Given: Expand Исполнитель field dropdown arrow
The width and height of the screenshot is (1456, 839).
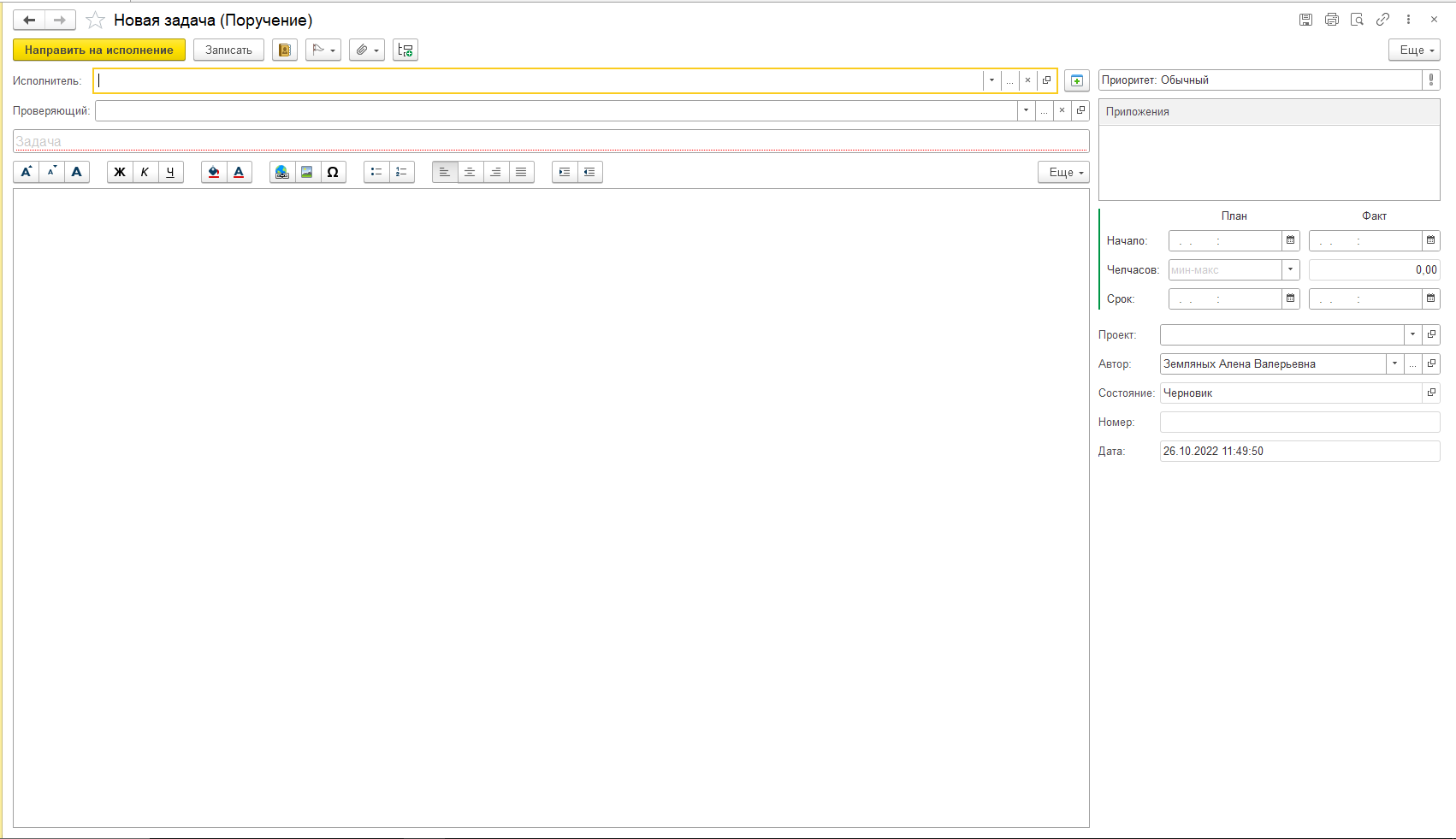Looking at the screenshot, I should 991,80.
